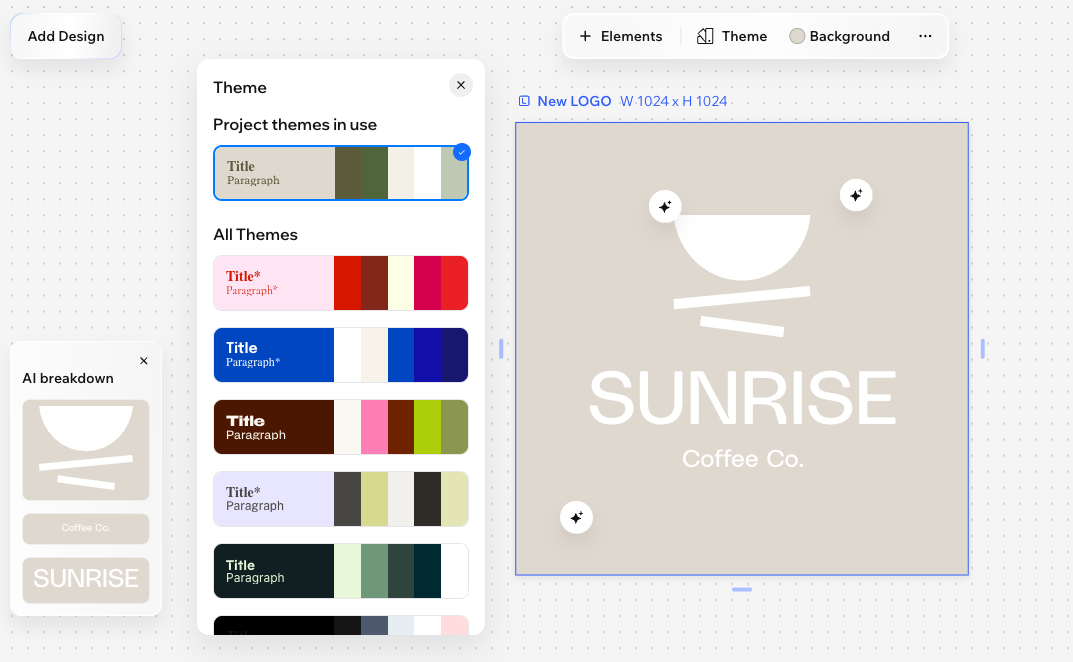This screenshot has height=662, width=1073.
Task: Select the checked project theme in use
Action: (x=340, y=173)
